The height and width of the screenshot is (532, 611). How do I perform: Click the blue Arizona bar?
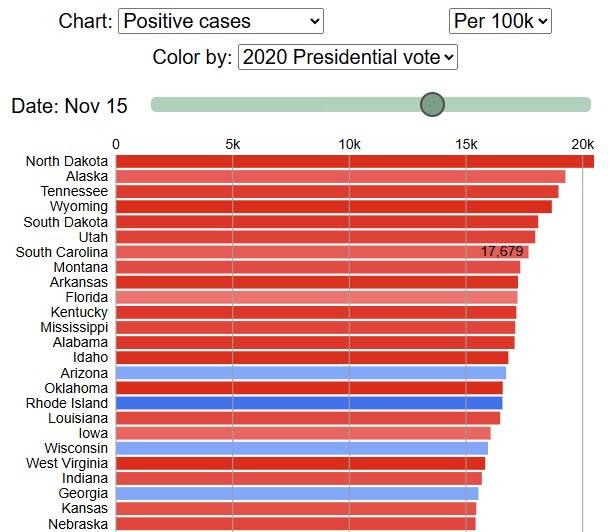(310, 372)
